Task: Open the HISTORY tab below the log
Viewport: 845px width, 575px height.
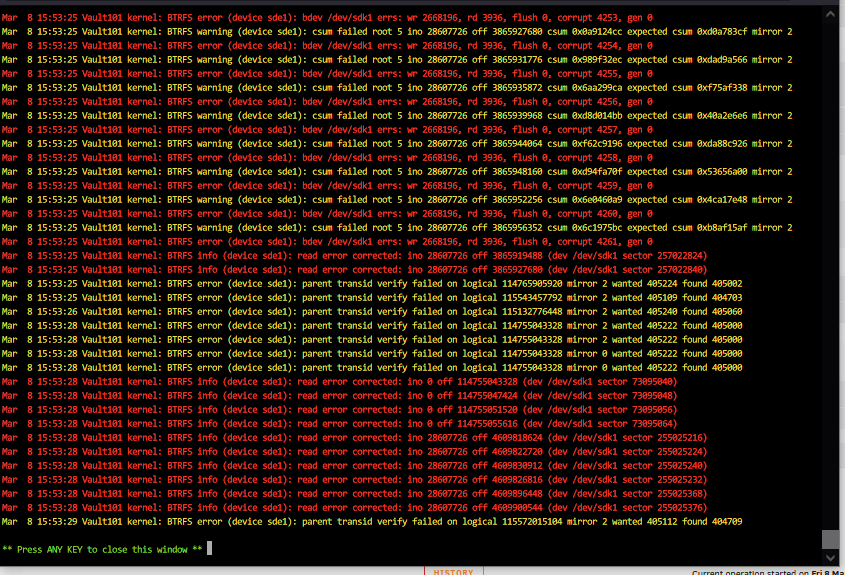Action: pyautogui.click(x=453, y=571)
